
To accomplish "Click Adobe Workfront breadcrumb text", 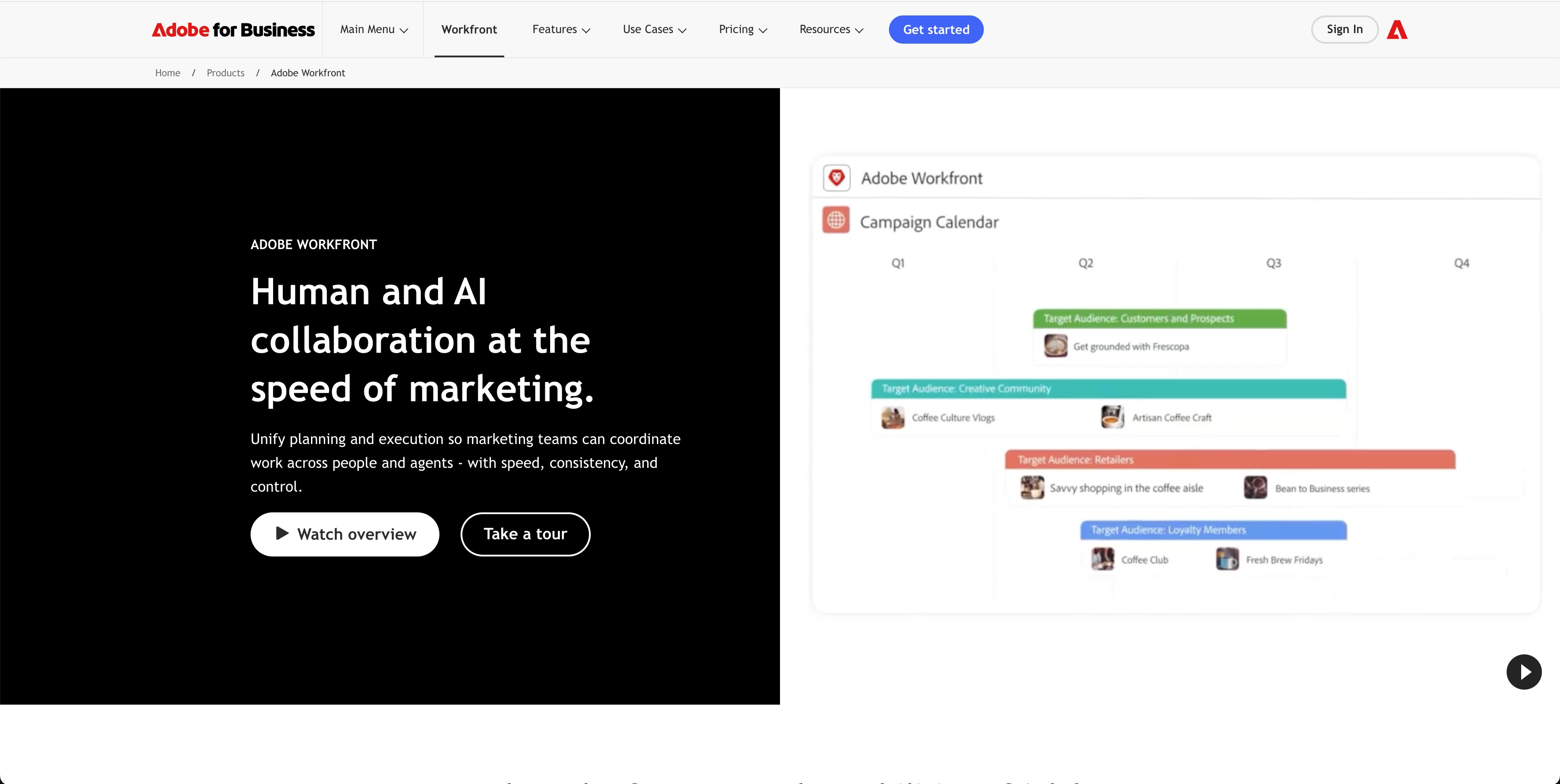I will pyautogui.click(x=307, y=73).
